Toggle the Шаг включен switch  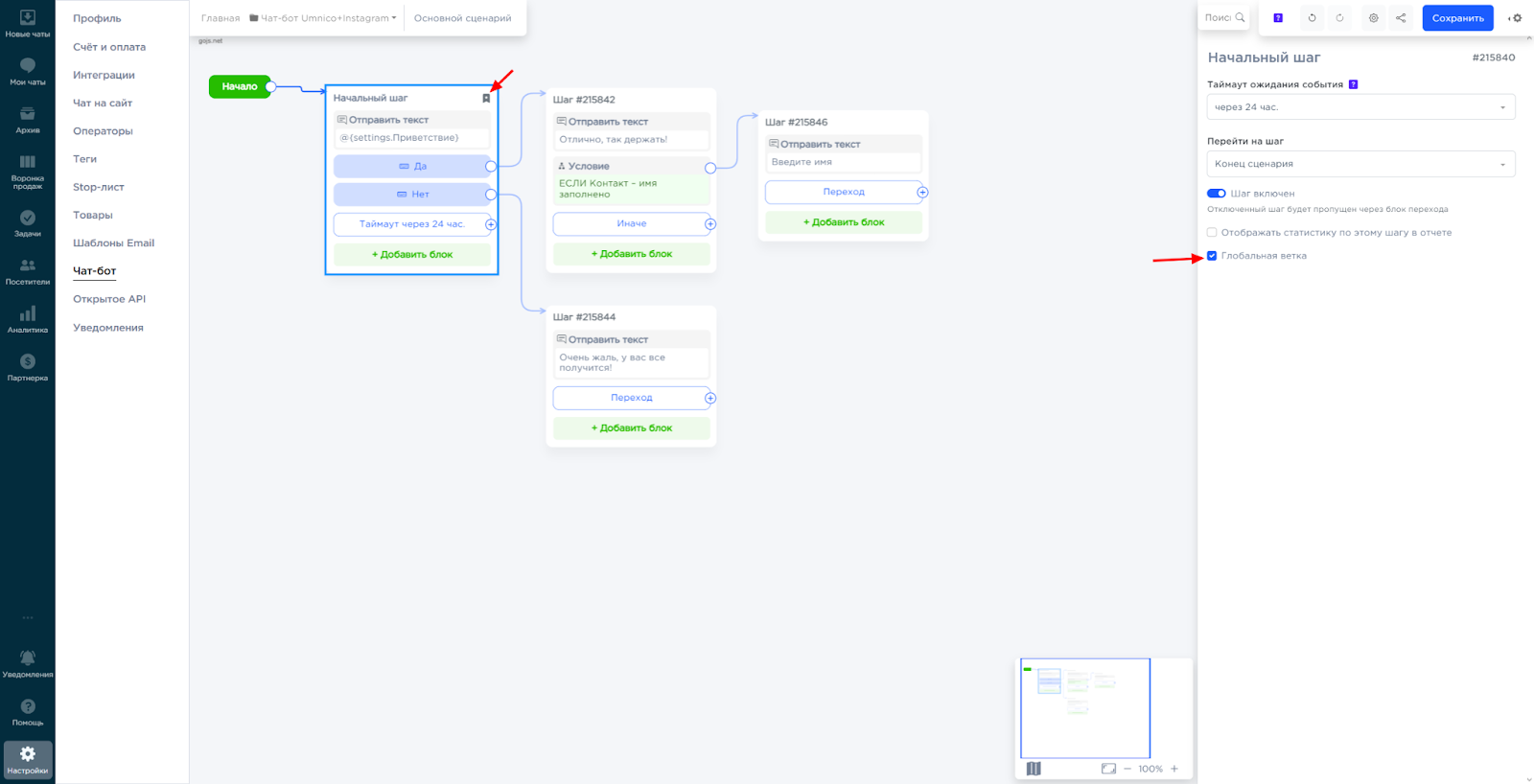pyautogui.click(x=1217, y=194)
